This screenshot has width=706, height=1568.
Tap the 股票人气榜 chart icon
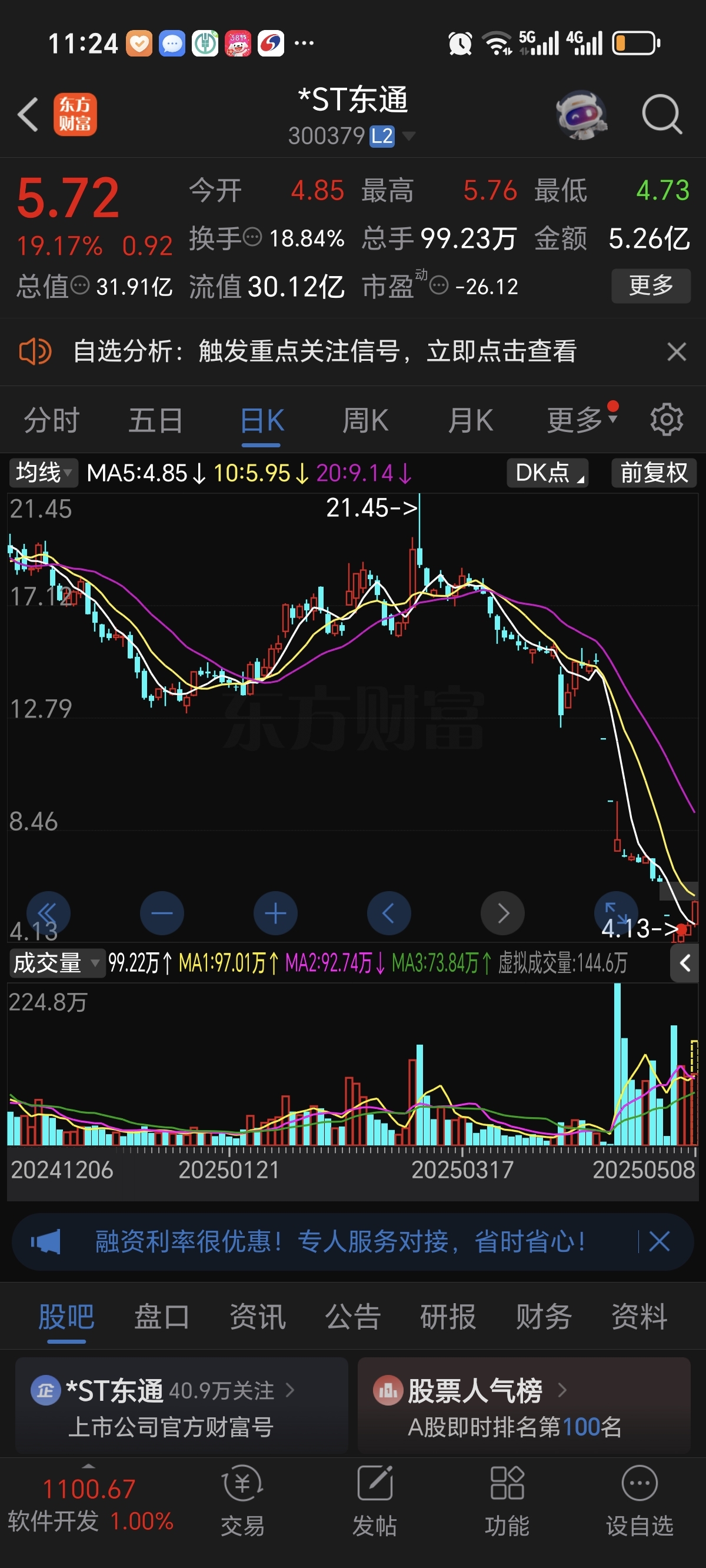pos(388,1390)
